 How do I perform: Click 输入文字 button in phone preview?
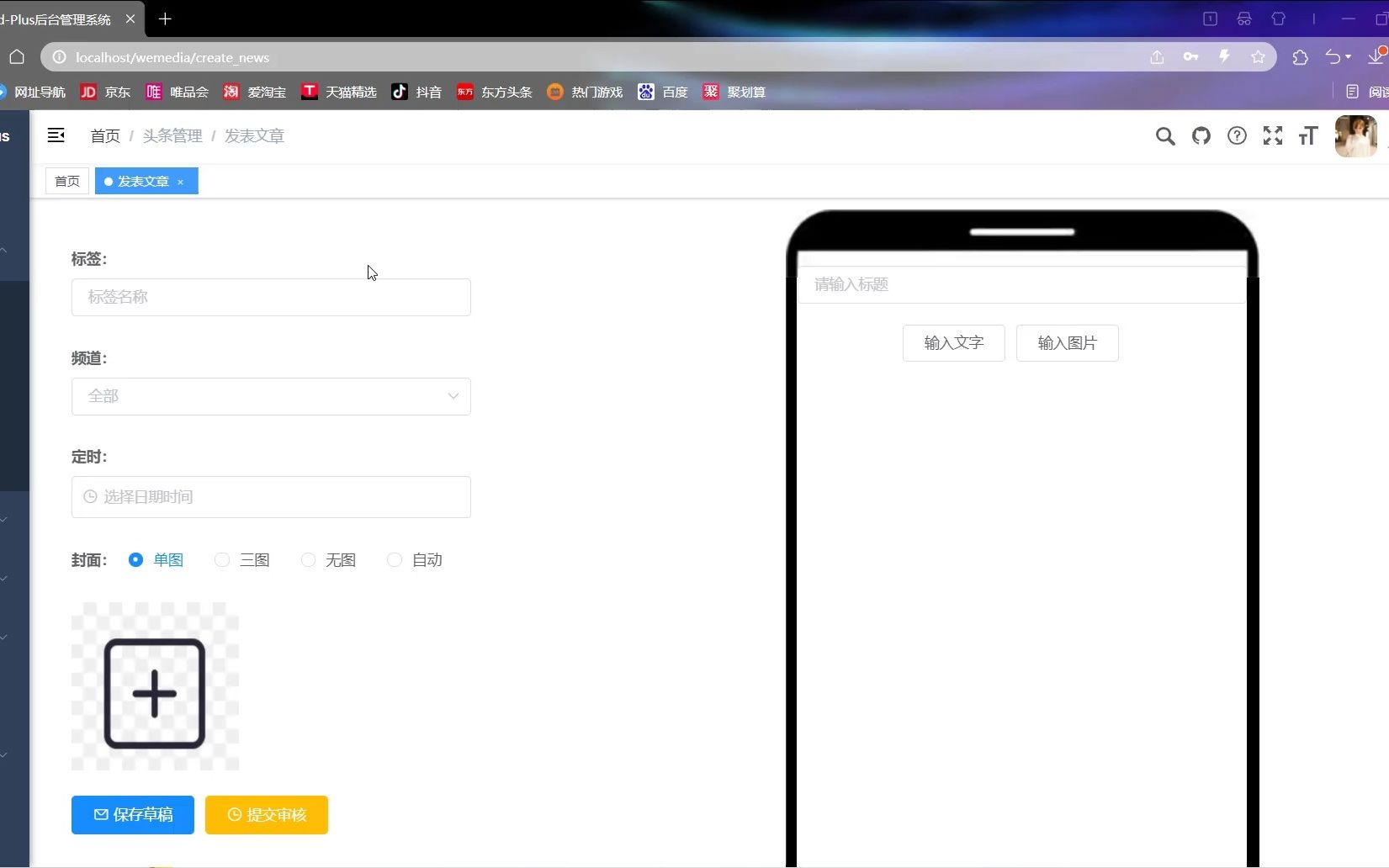(954, 343)
